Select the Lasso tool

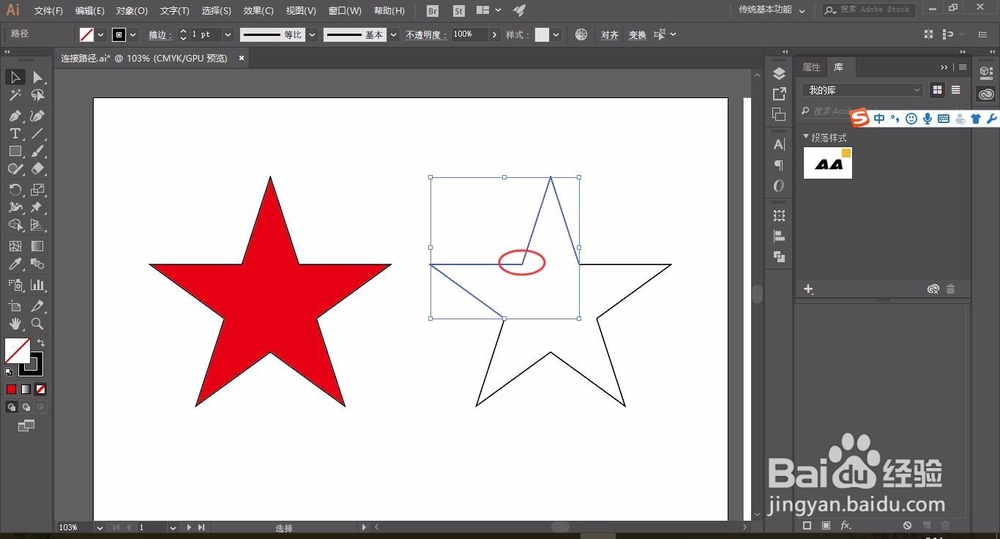(38, 96)
